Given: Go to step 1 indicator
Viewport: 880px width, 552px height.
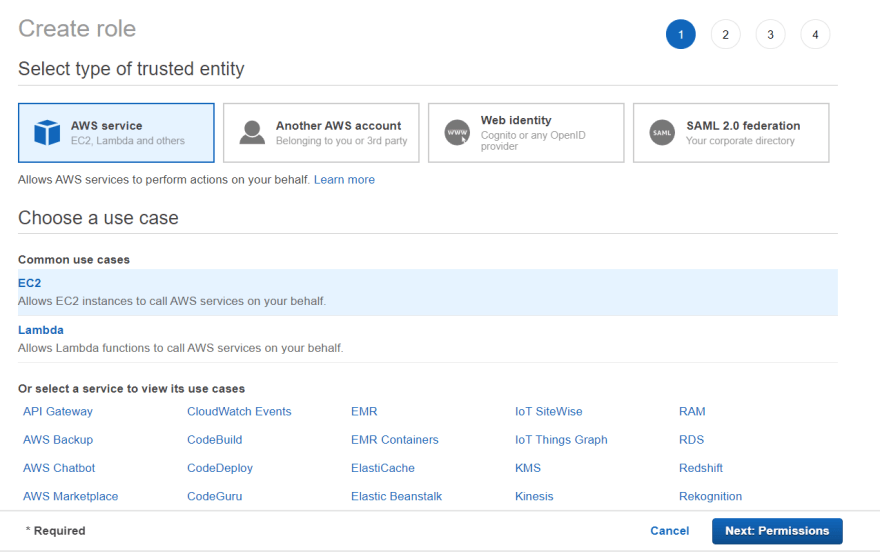Looking at the screenshot, I should [x=681, y=34].
